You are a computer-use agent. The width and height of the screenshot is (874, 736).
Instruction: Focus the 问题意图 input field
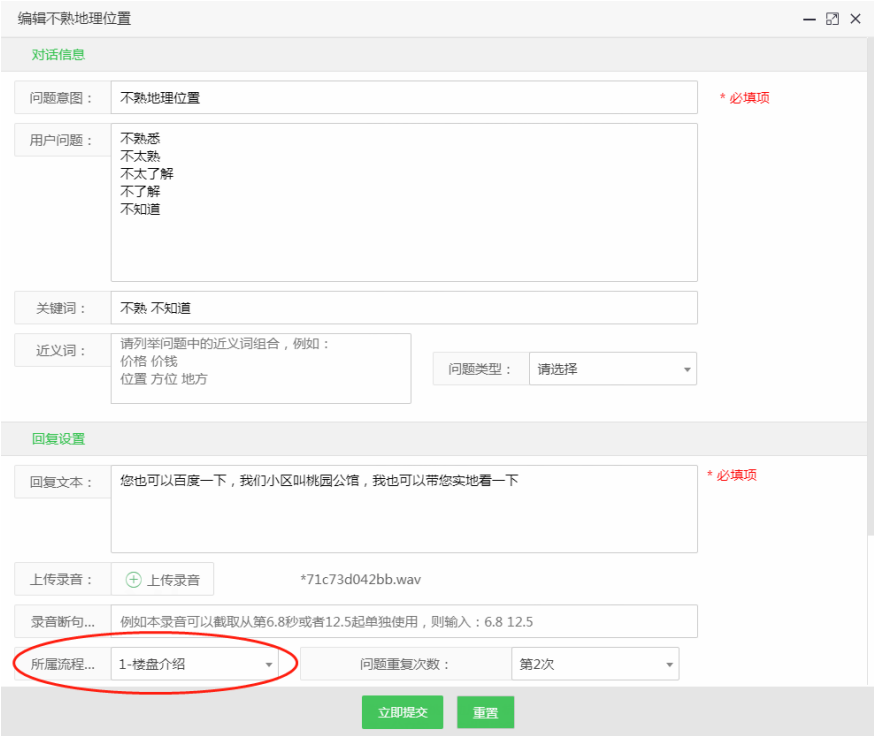pyautogui.click(x=403, y=98)
